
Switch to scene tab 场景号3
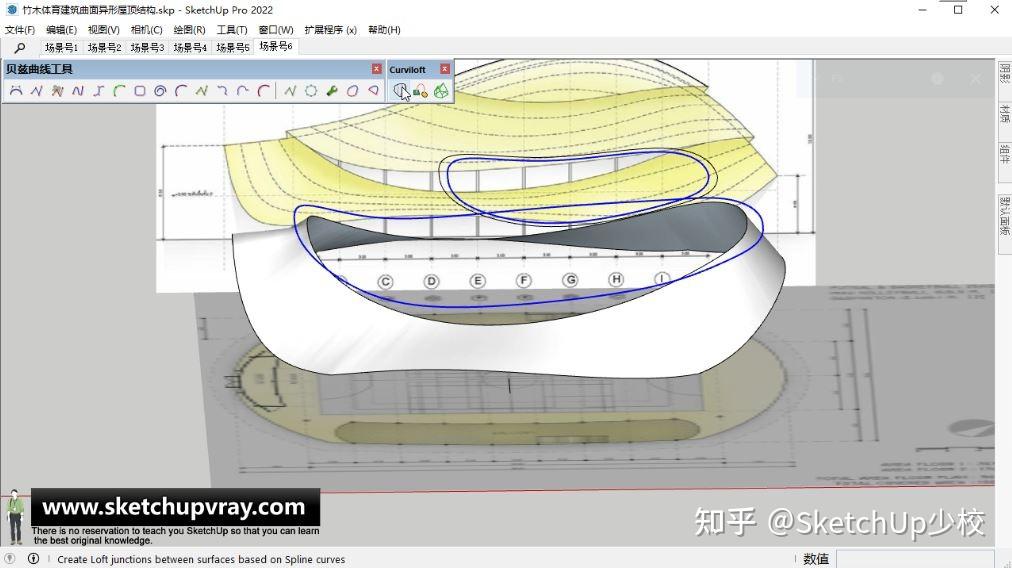point(147,47)
